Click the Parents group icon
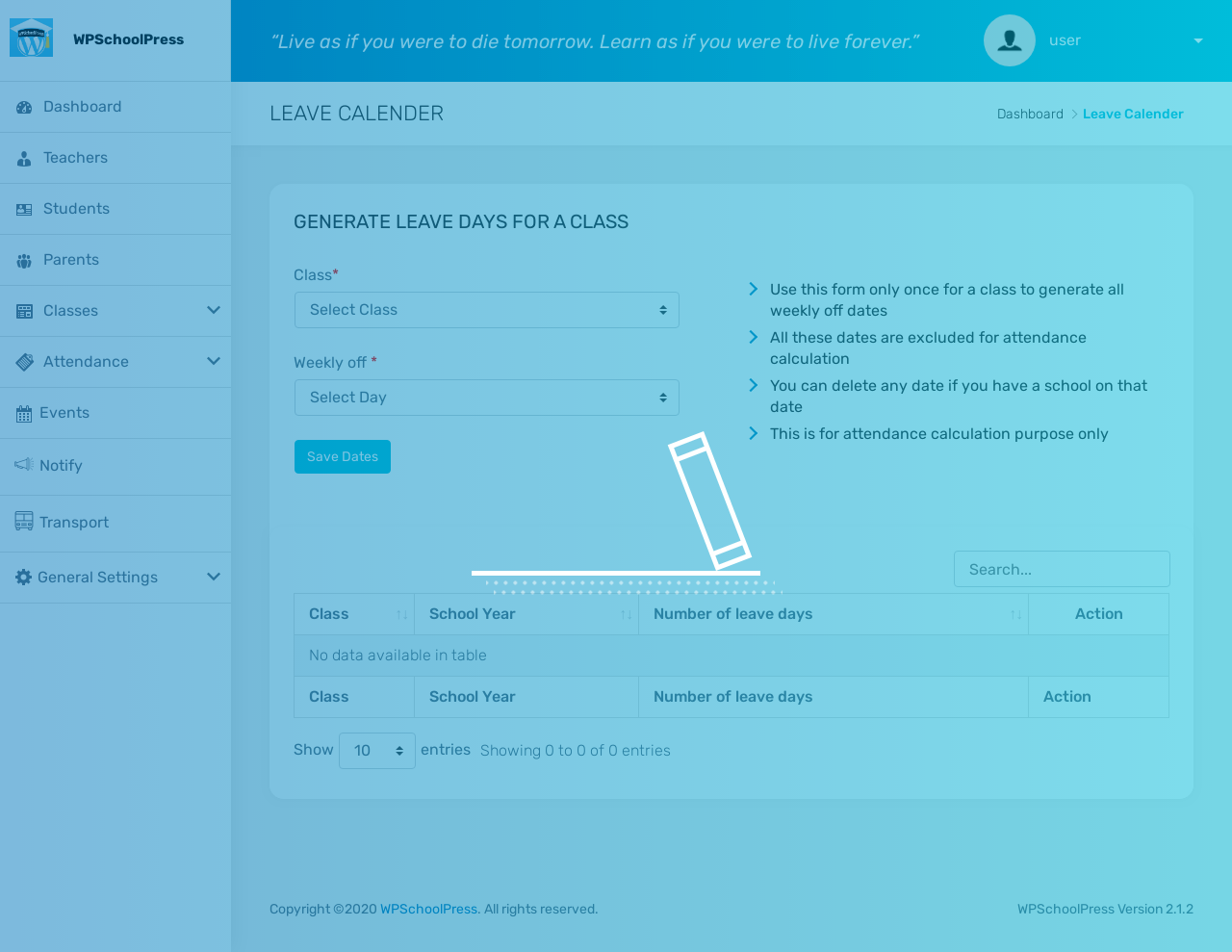This screenshot has height=952, width=1232. click(x=24, y=261)
